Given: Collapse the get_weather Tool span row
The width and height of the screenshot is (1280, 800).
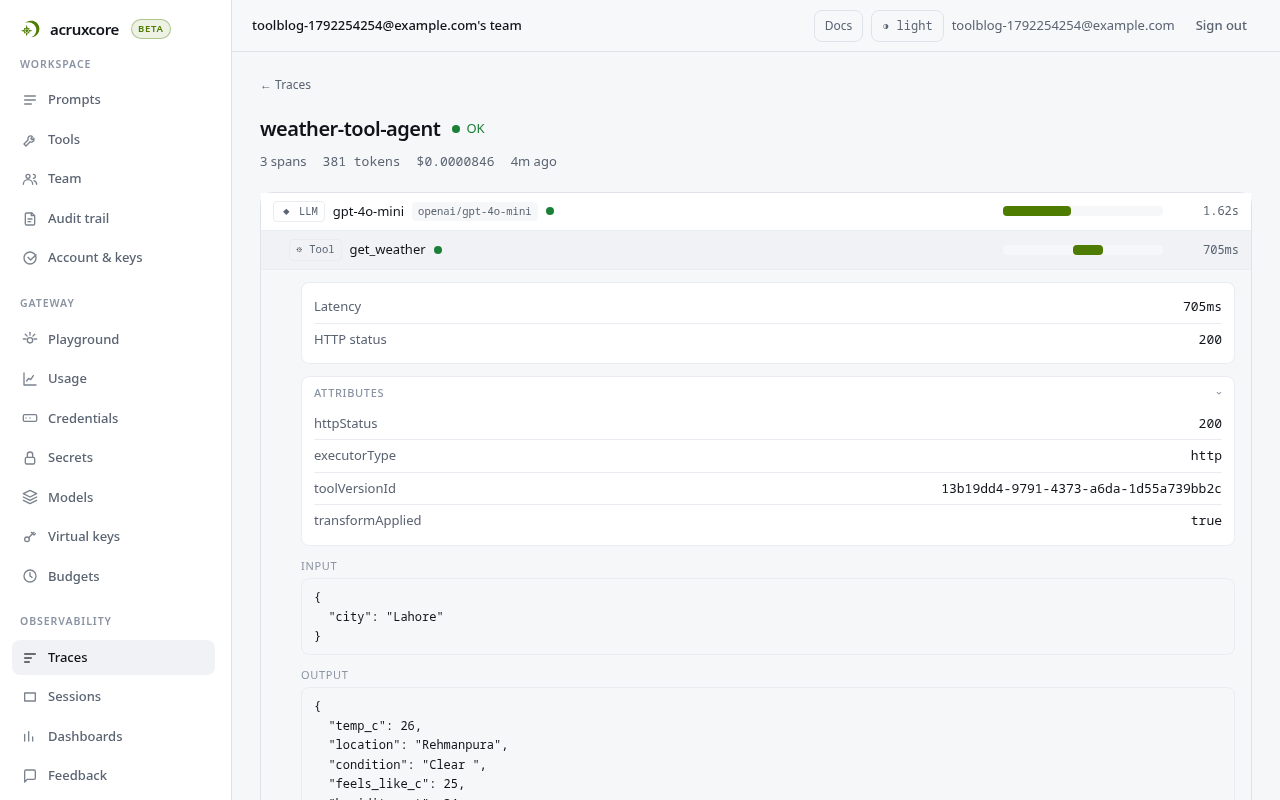Looking at the screenshot, I should pyautogui.click(x=756, y=250).
